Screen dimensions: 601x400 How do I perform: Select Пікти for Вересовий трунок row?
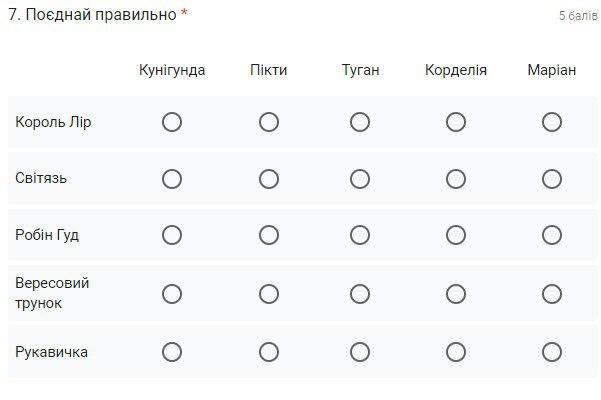pyautogui.click(x=269, y=294)
